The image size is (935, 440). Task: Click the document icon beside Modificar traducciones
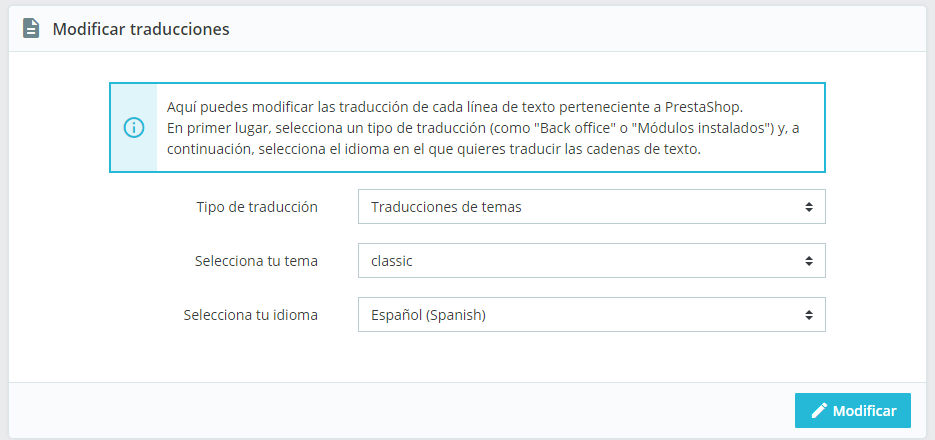(x=31, y=29)
